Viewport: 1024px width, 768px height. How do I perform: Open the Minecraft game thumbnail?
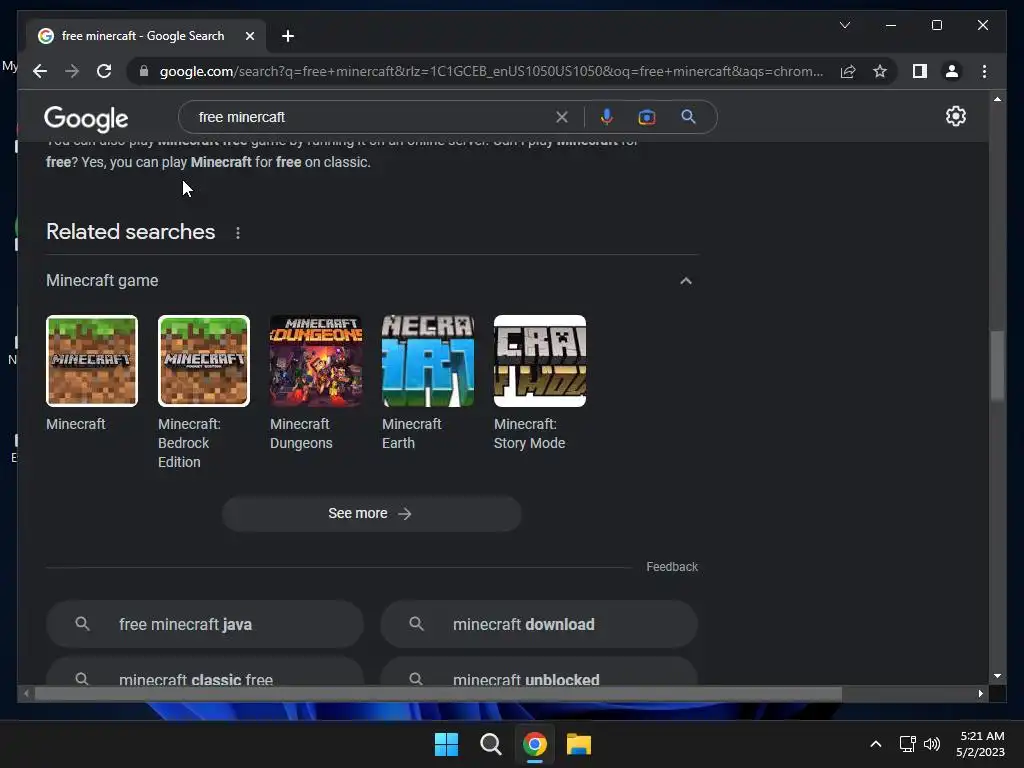(x=92, y=361)
